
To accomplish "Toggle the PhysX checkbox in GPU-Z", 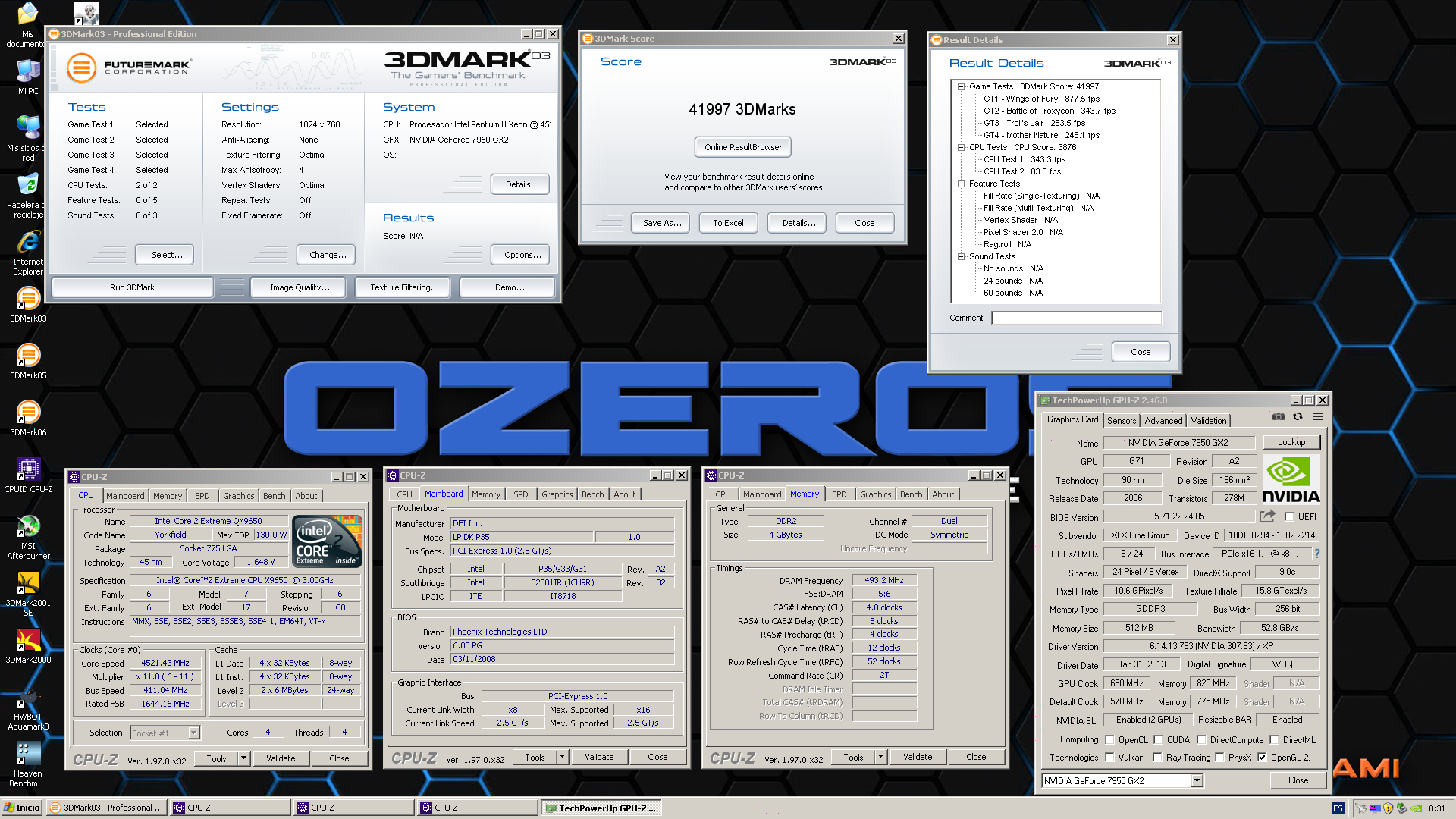I will point(1219,758).
